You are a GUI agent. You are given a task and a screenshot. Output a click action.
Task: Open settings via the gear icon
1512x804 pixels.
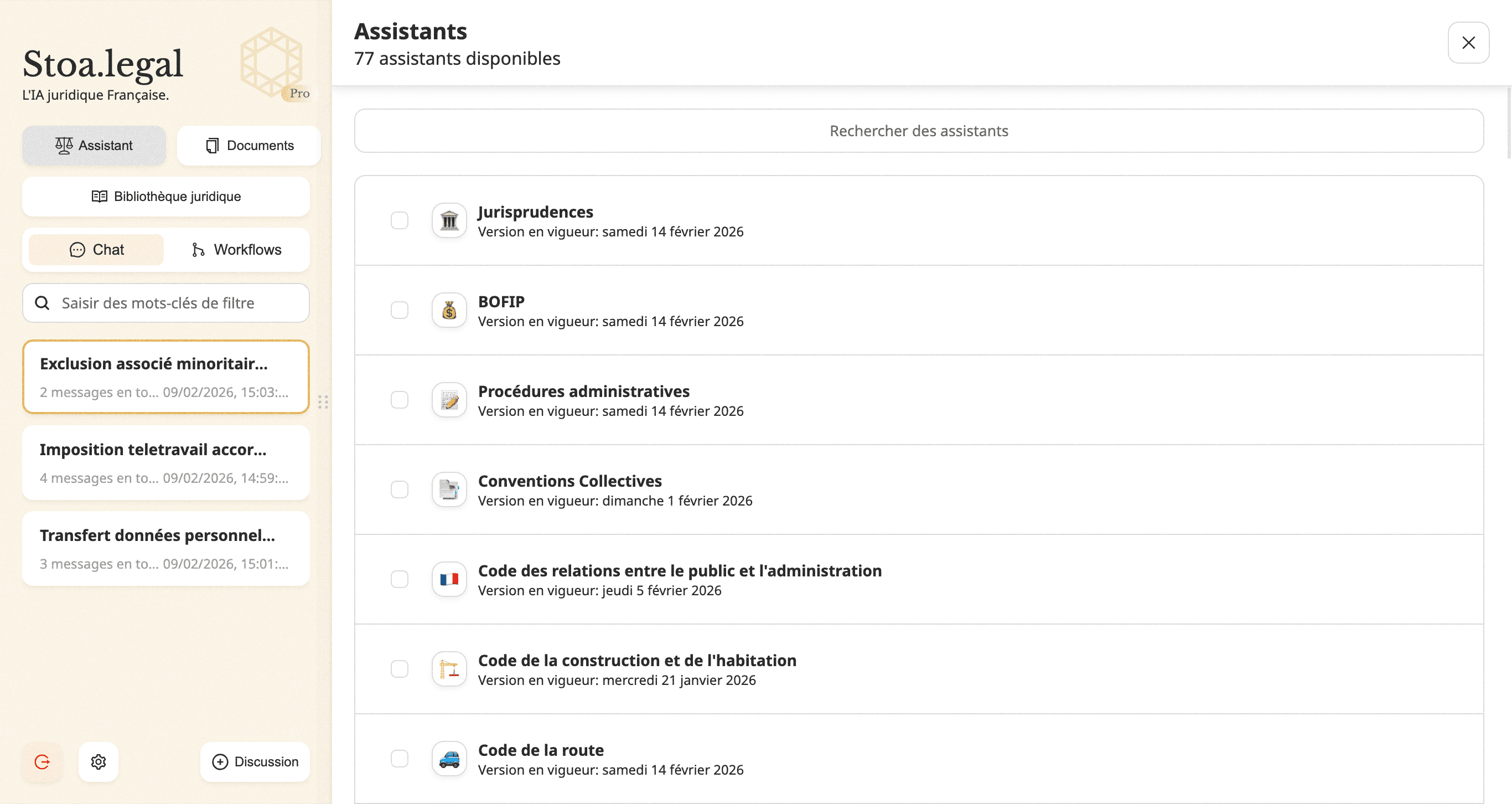tap(99, 762)
